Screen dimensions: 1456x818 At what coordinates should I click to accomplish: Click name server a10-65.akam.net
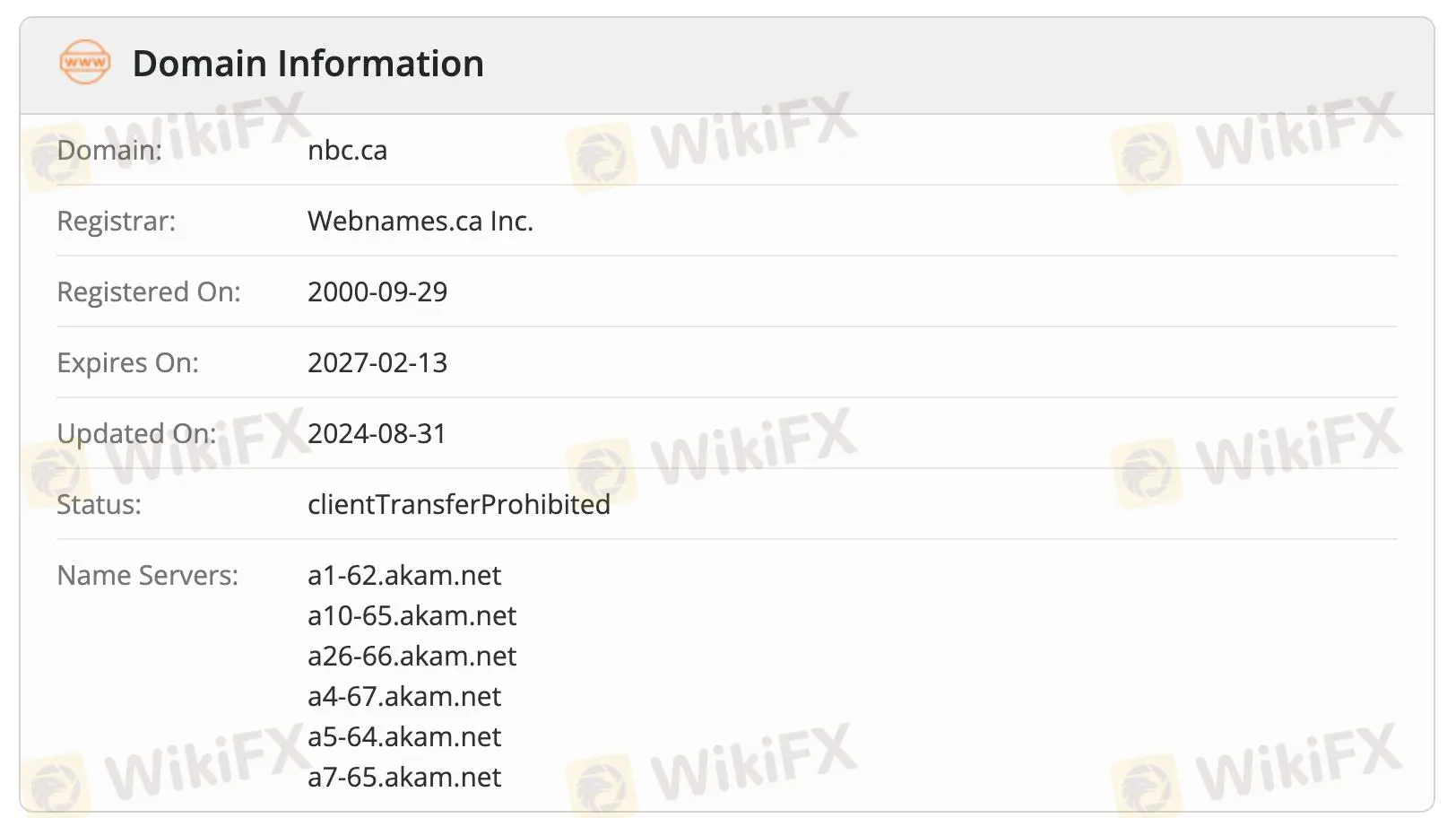pyautogui.click(x=412, y=615)
